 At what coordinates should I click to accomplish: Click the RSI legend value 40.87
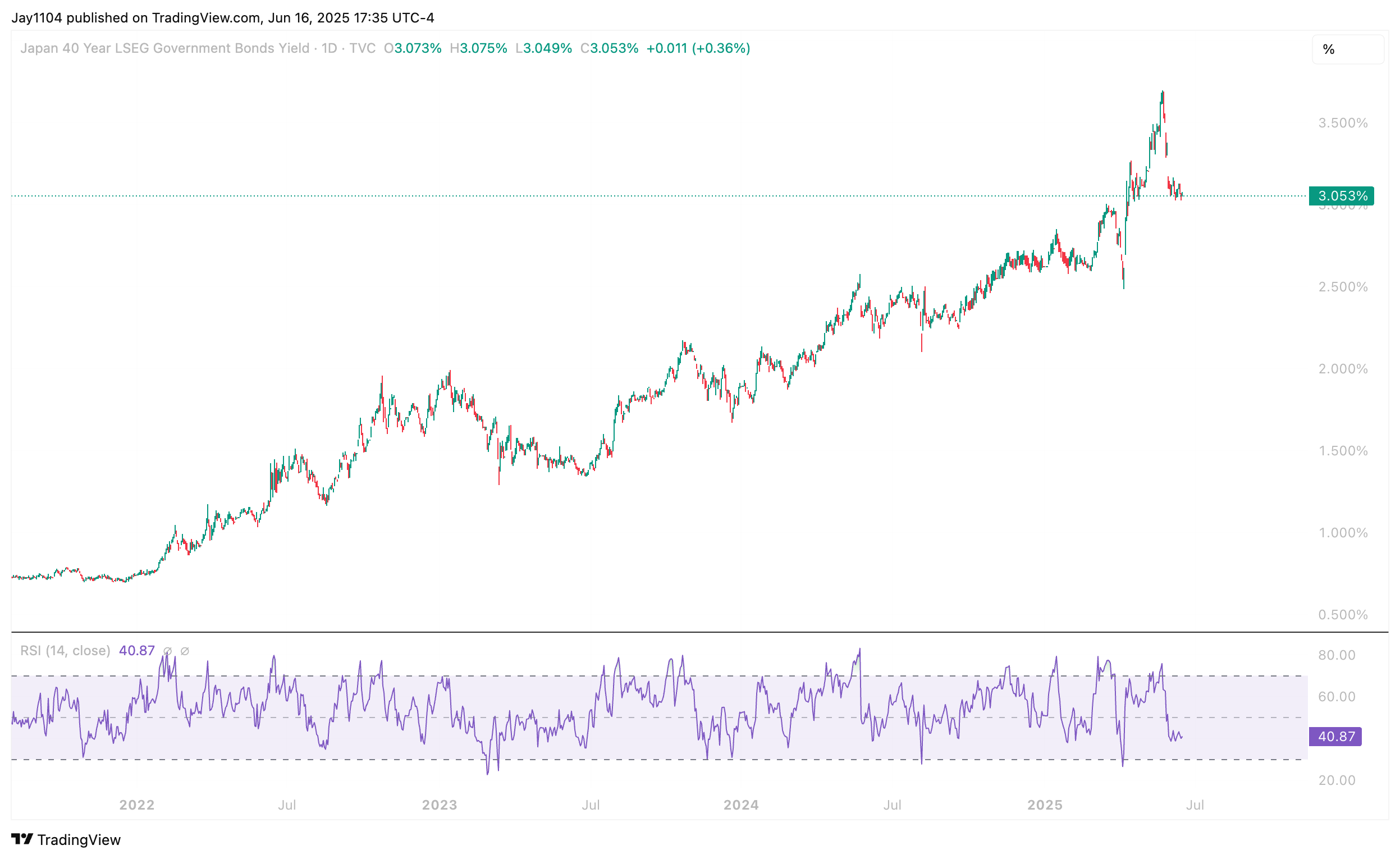(137, 651)
